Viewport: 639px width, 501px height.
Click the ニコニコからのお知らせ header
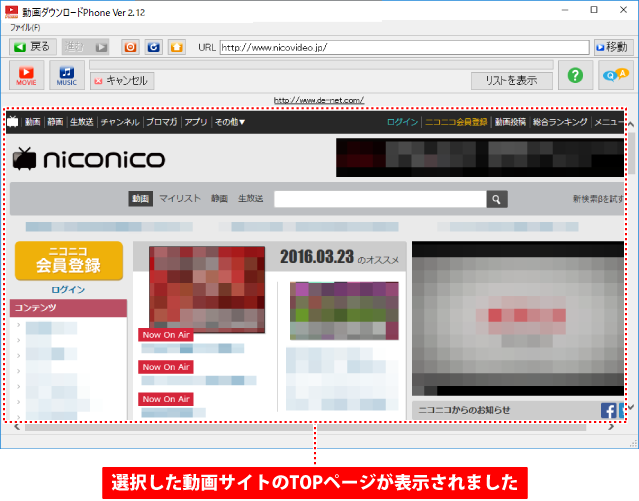[x=465, y=410]
